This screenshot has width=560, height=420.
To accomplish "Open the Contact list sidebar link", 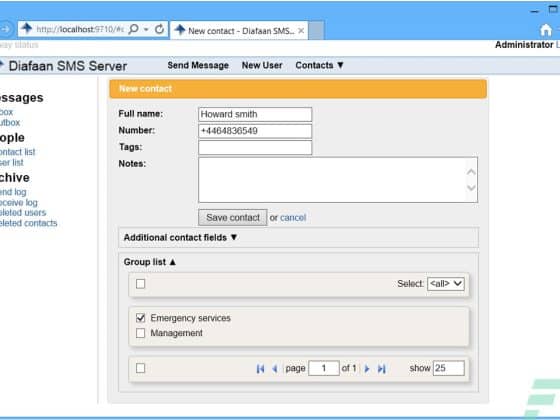I will click(x=17, y=152).
